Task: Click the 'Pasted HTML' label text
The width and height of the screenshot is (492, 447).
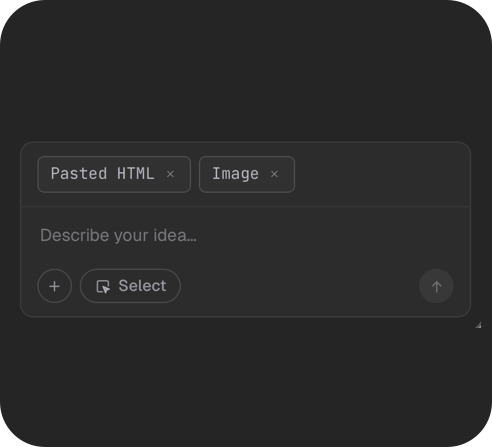Action: (102, 174)
